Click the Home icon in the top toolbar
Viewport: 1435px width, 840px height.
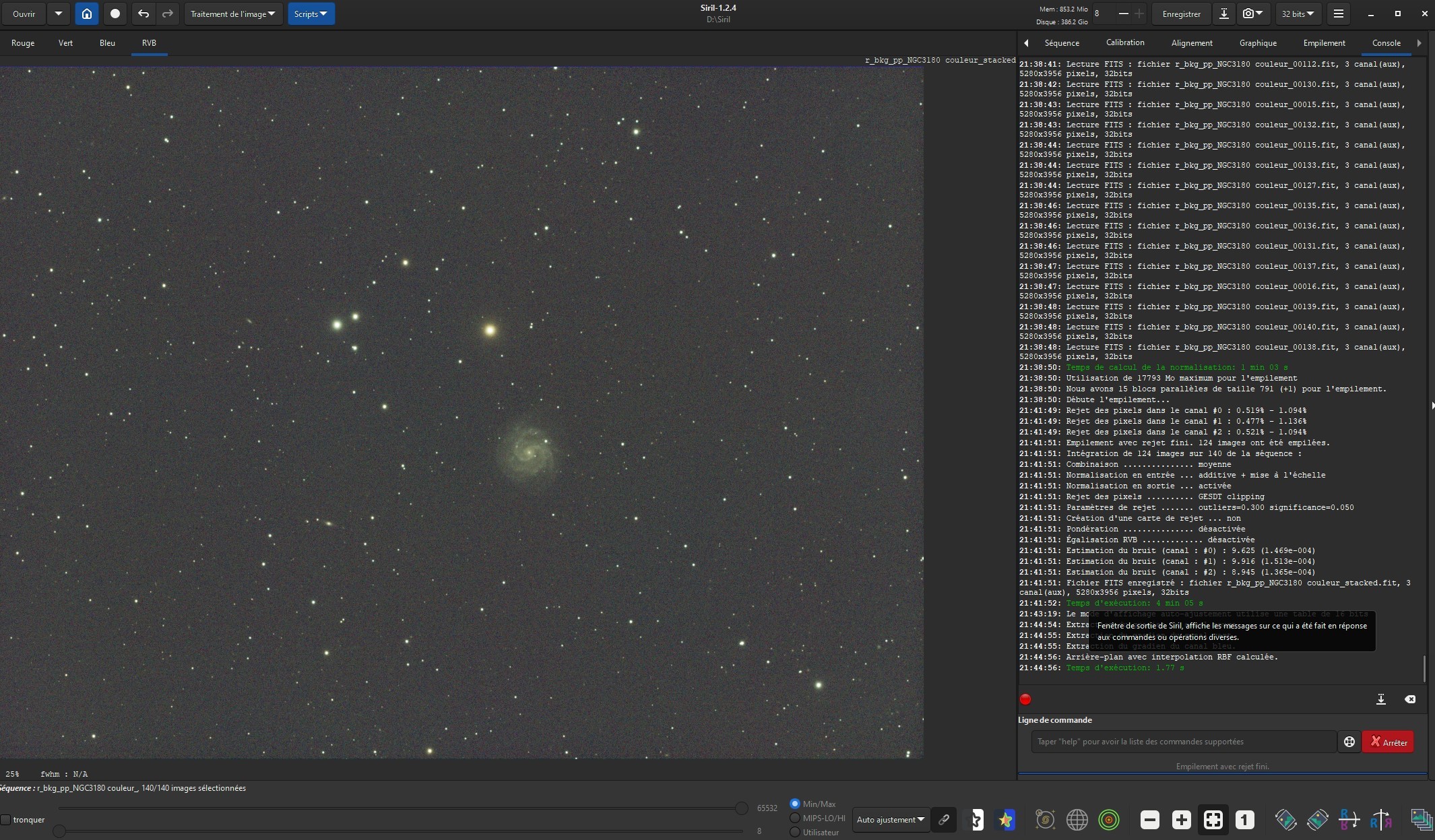(87, 13)
